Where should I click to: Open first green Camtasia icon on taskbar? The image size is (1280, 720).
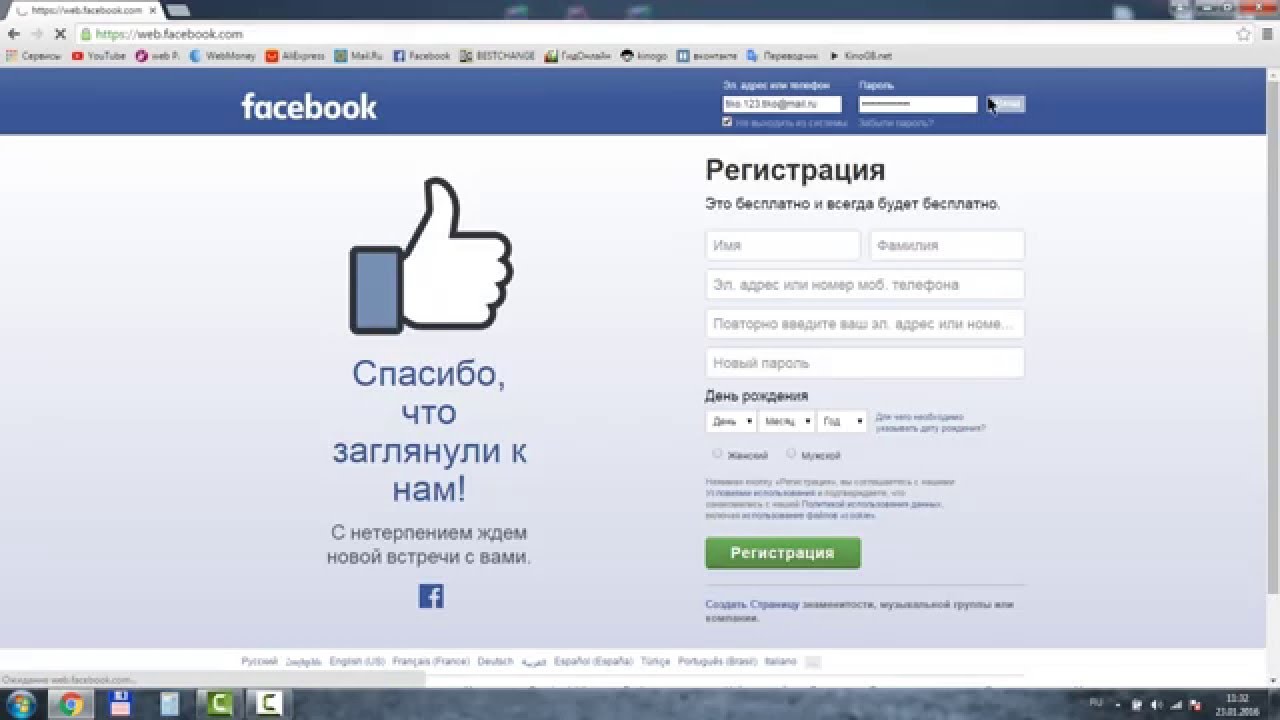218,704
